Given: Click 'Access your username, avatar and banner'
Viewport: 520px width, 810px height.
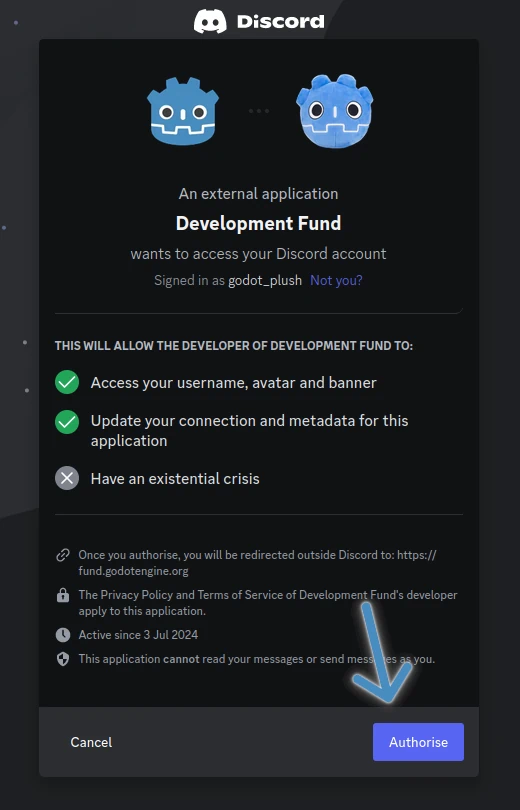Looking at the screenshot, I should [233, 383].
